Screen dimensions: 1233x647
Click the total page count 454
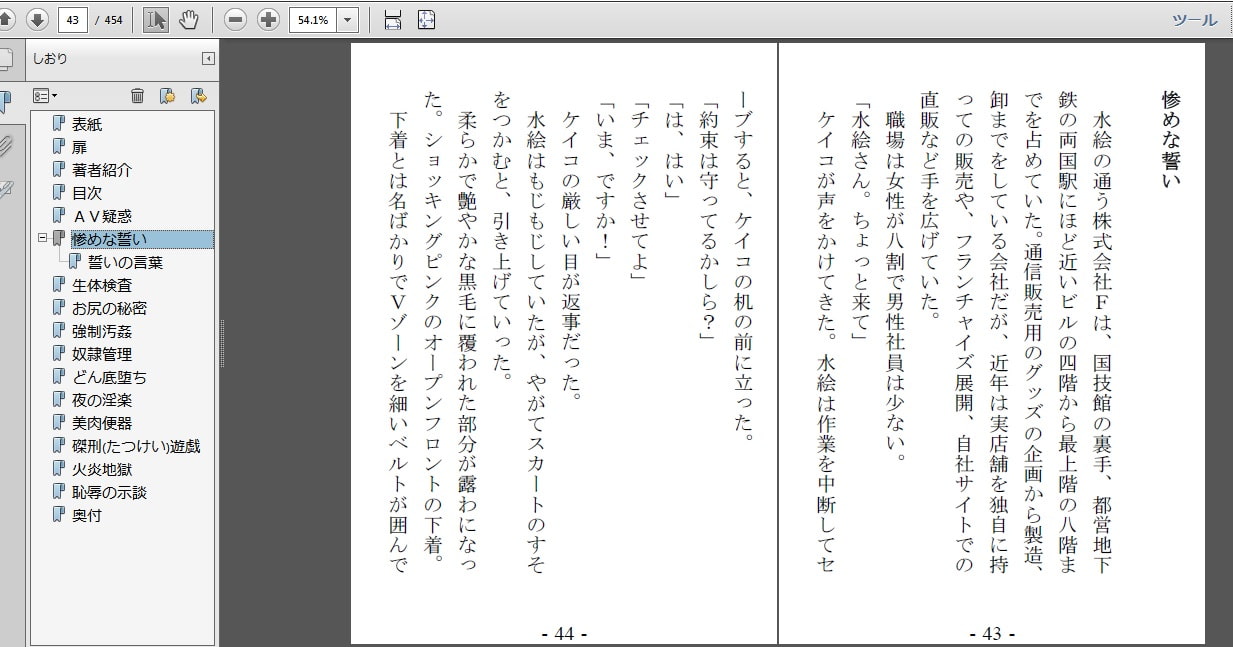113,20
